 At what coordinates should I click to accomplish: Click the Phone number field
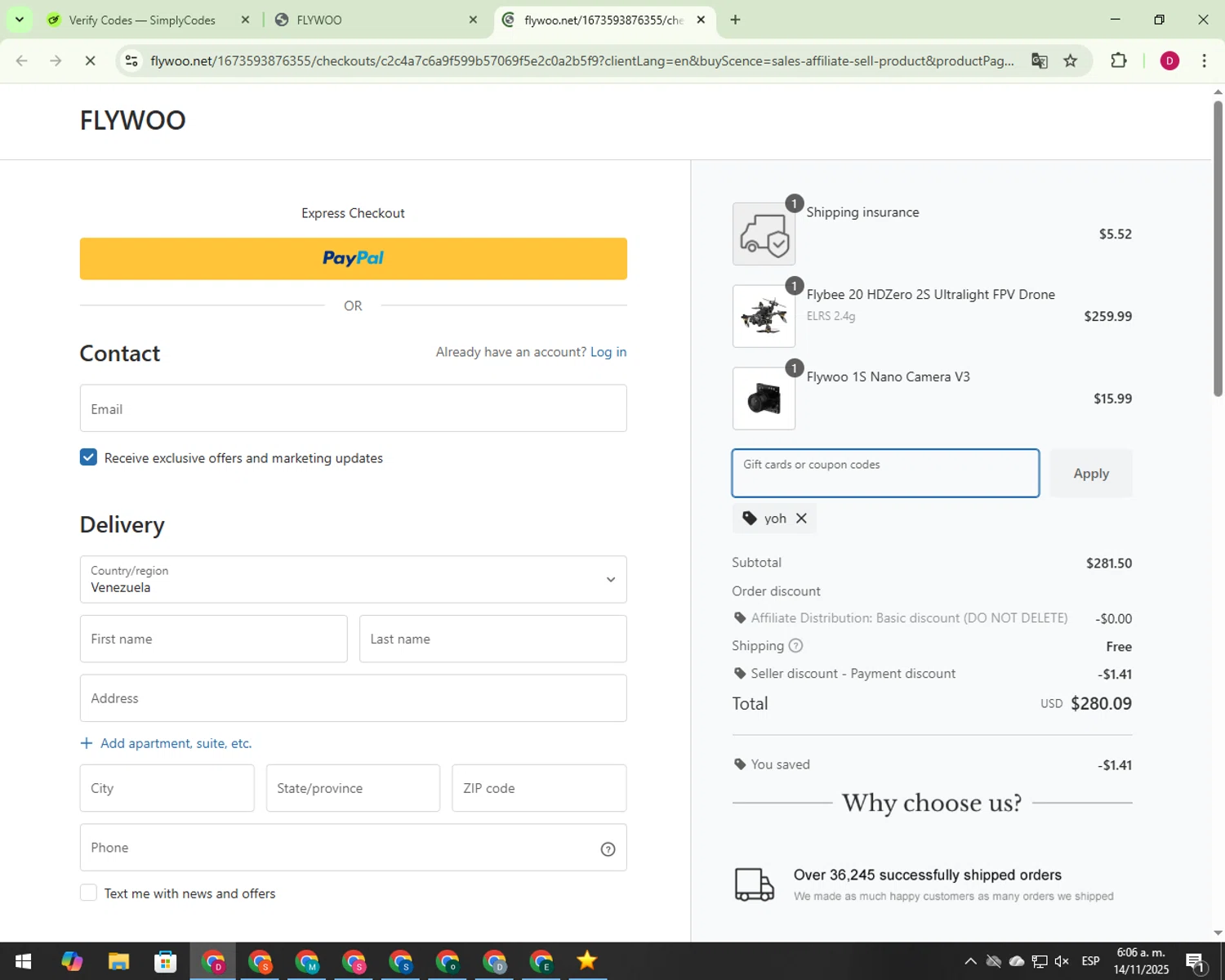pyautogui.click(x=353, y=848)
